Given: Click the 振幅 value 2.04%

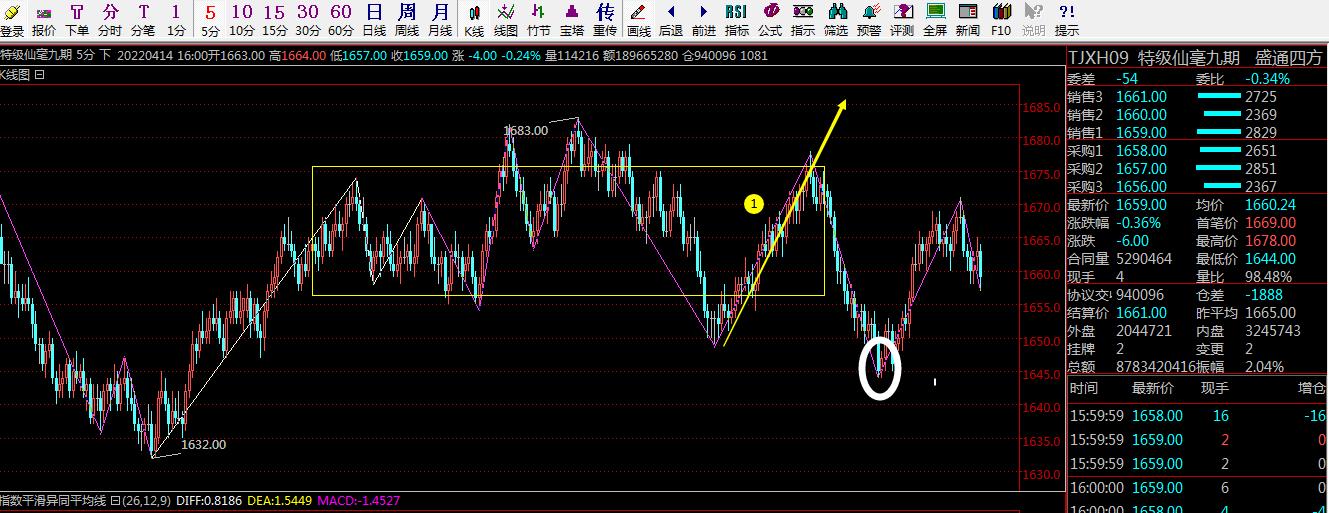Looking at the screenshot, I should pyautogui.click(x=1266, y=366).
